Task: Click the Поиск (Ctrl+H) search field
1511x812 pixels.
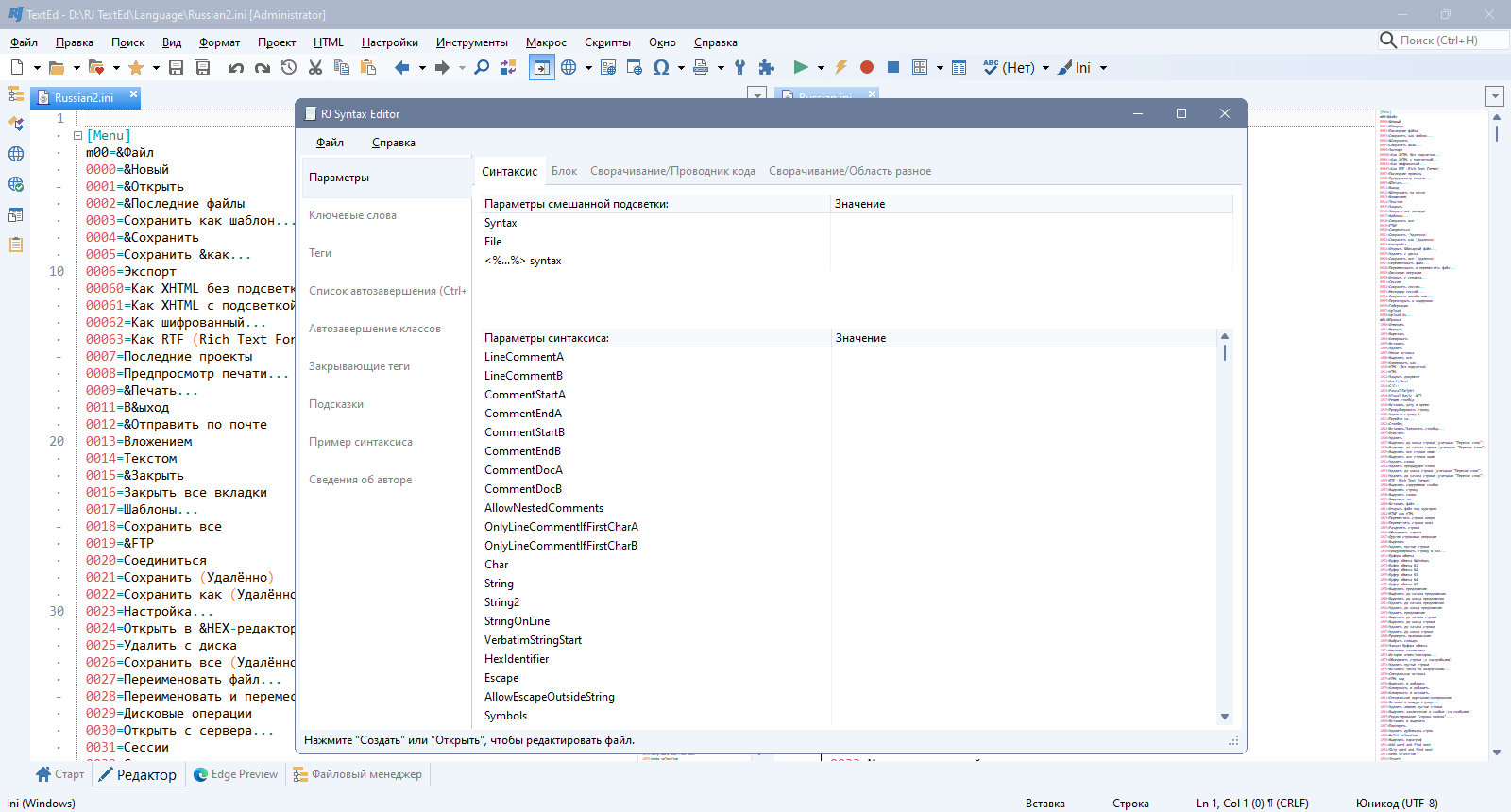Action: pyautogui.click(x=1443, y=41)
